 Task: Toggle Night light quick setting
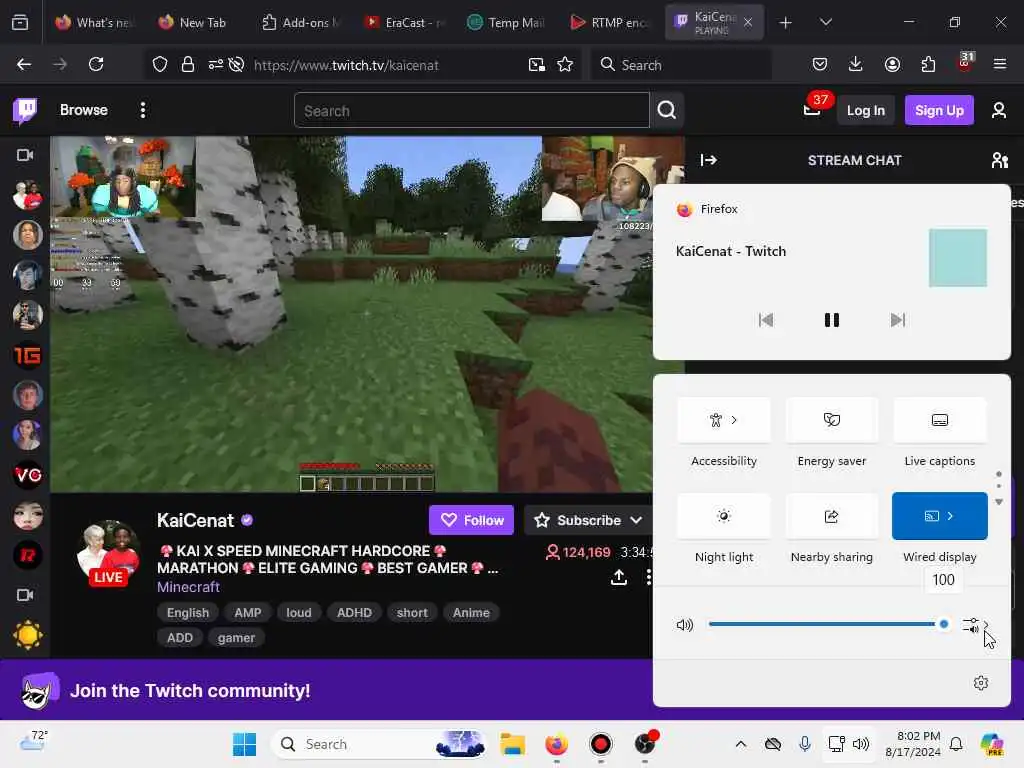pyautogui.click(x=724, y=516)
